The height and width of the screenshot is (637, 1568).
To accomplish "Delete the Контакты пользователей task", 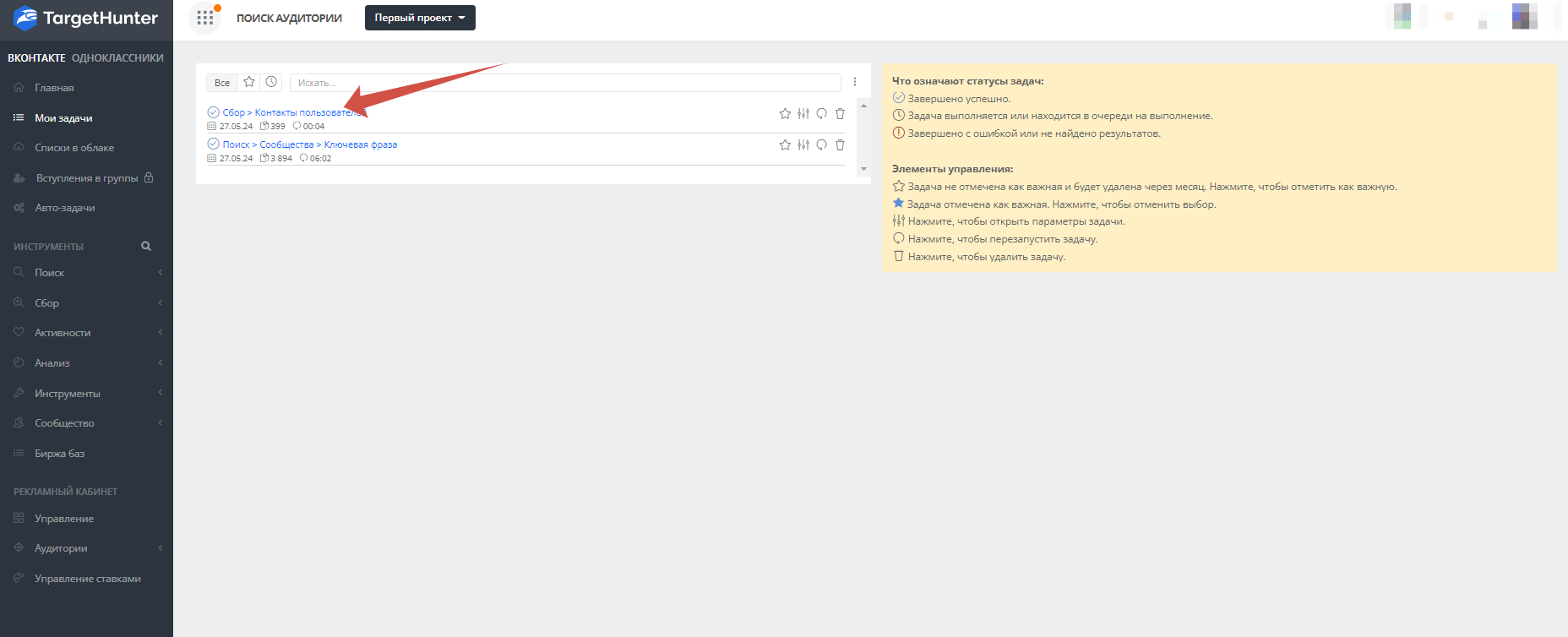I will 840,113.
